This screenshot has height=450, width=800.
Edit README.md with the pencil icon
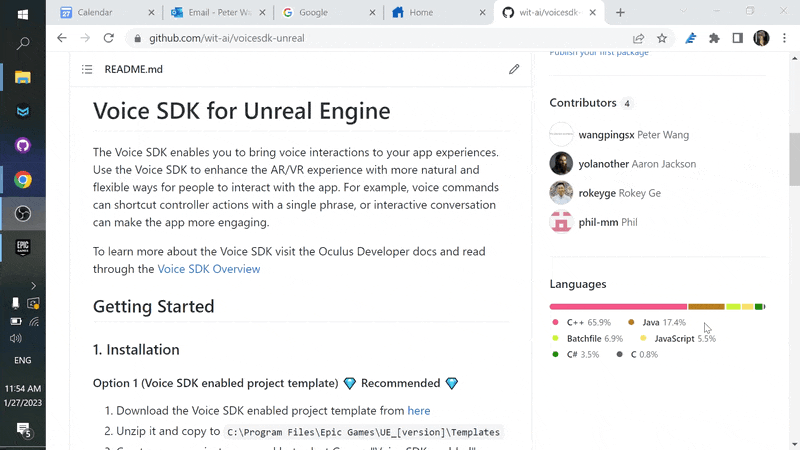click(x=514, y=69)
